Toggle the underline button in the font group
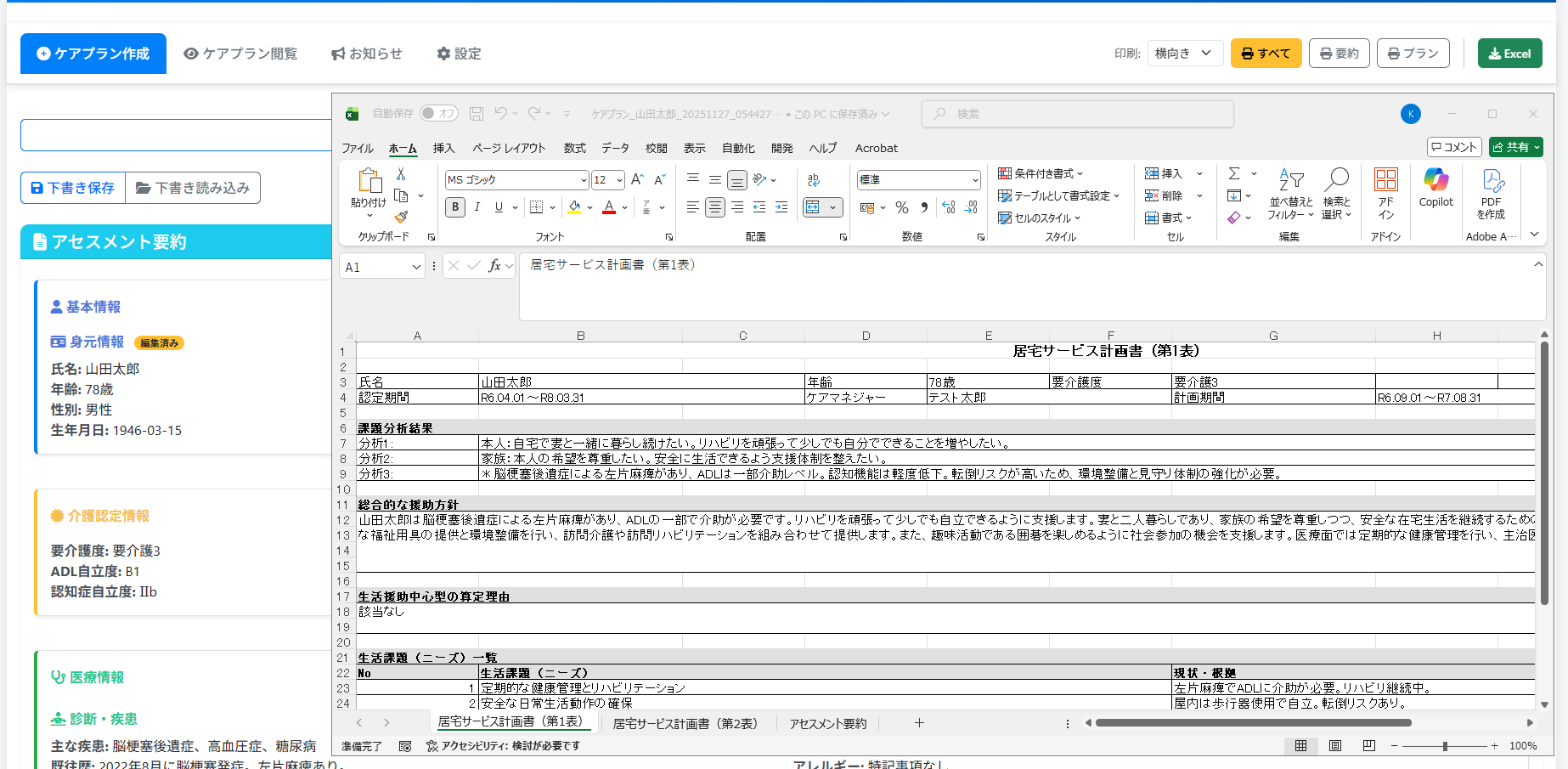This screenshot has width=1568, height=769. tap(498, 206)
